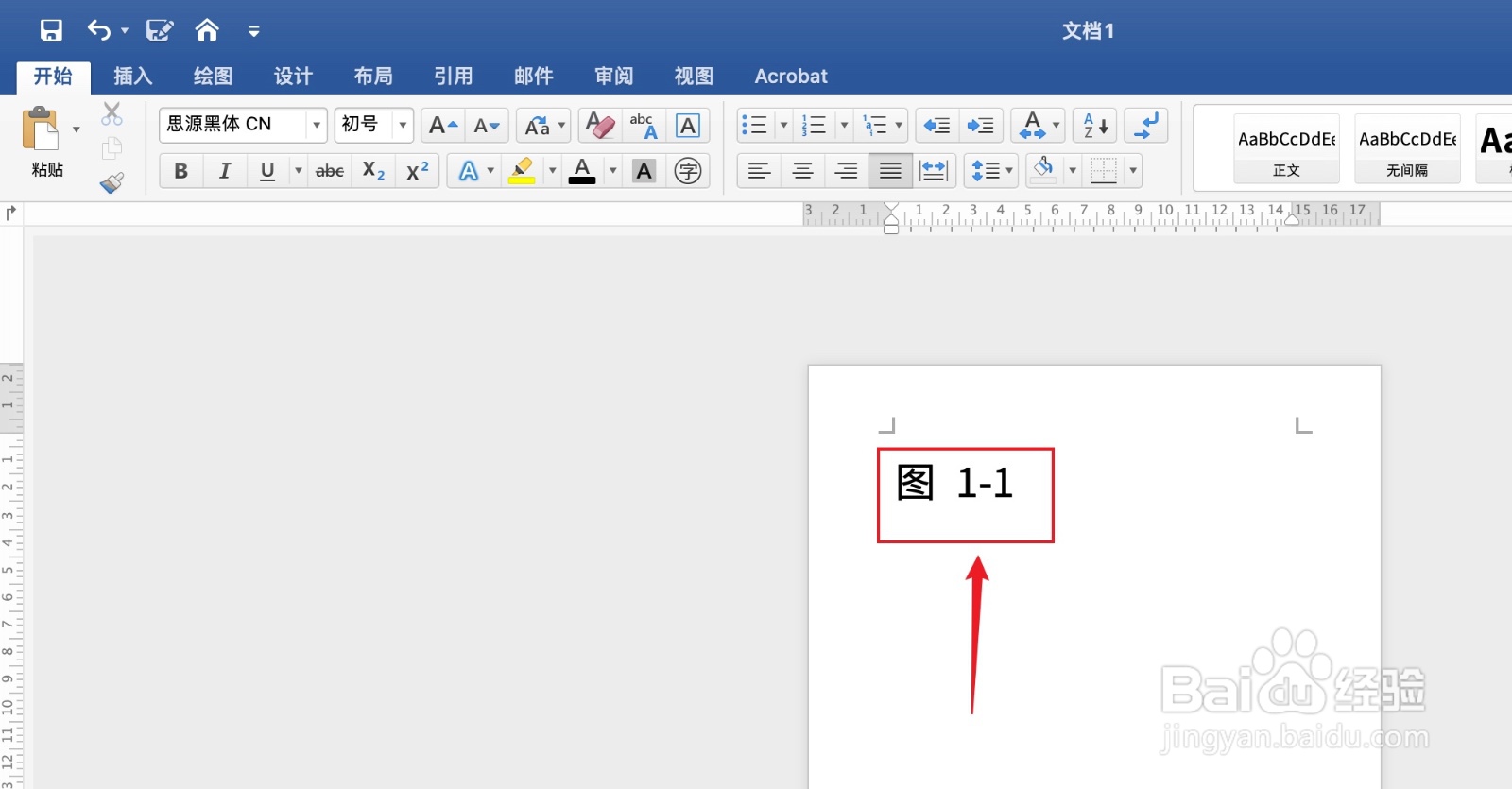The height and width of the screenshot is (789, 1512).
Task: Click the Paste clipboard icon
Action: (x=41, y=129)
